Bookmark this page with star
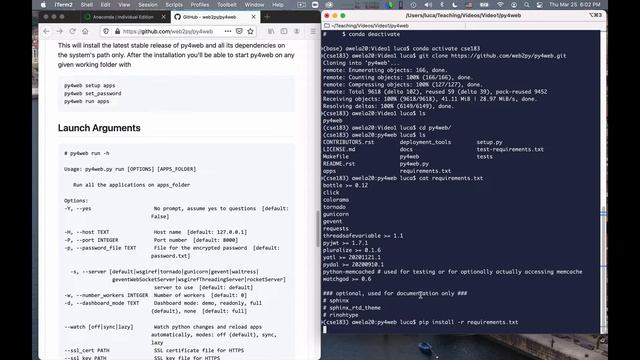This screenshot has width=640, height=360. pyautogui.click(x=250, y=31)
